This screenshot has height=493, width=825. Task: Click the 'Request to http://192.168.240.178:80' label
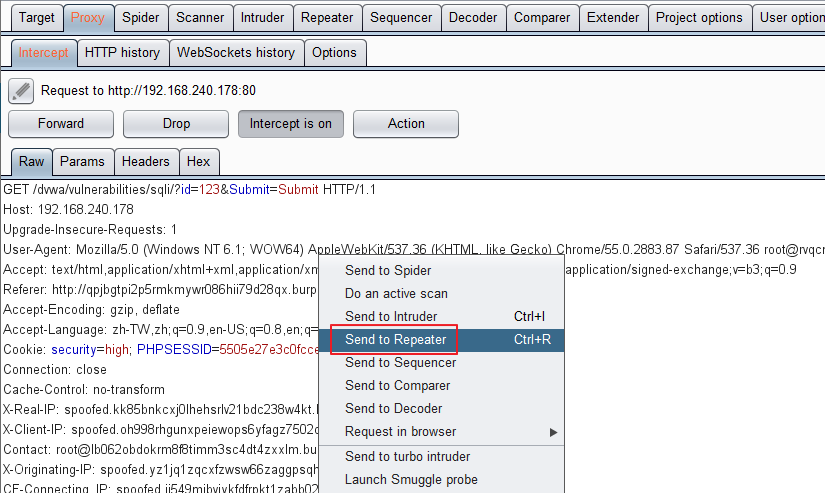click(x=148, y=91)
